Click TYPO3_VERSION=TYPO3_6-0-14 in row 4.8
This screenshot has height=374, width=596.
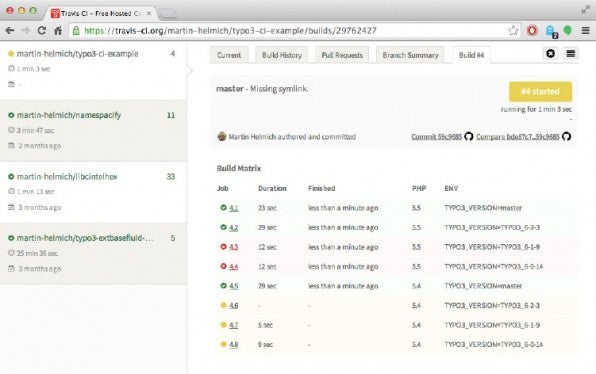[493, 344]
